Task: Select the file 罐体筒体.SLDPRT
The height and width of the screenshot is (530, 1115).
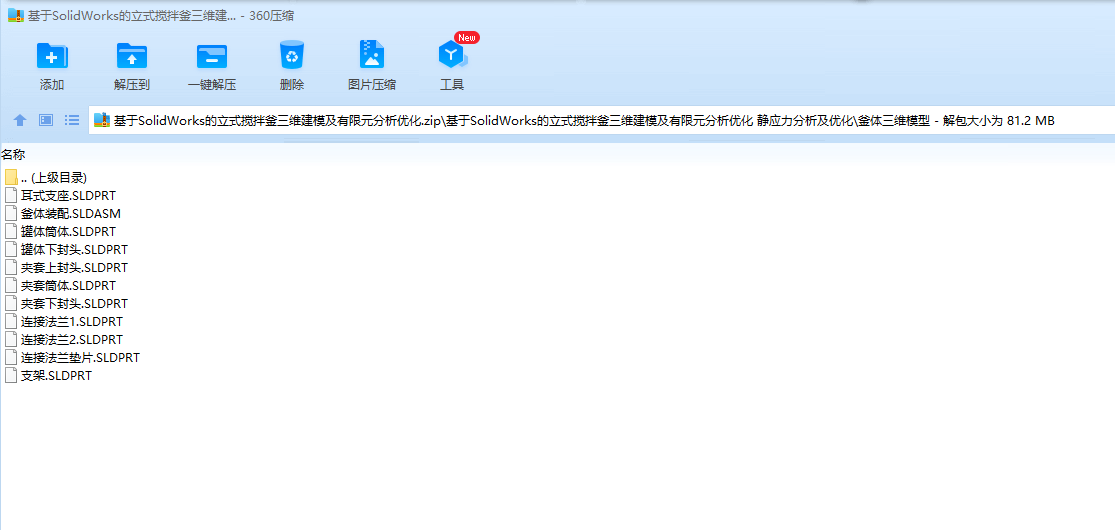Action: (x=68, y=231)
